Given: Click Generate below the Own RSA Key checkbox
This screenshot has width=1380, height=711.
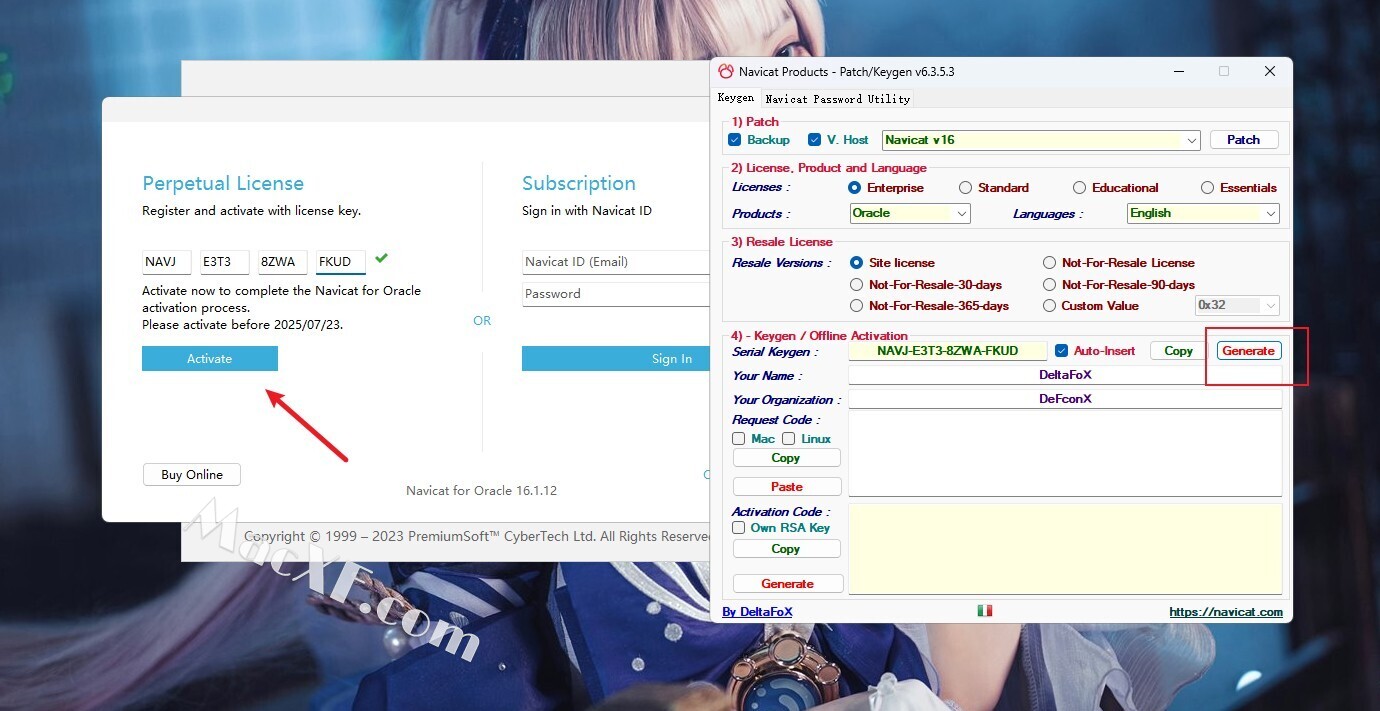Looking at the screenshot, I should (788, 584).
